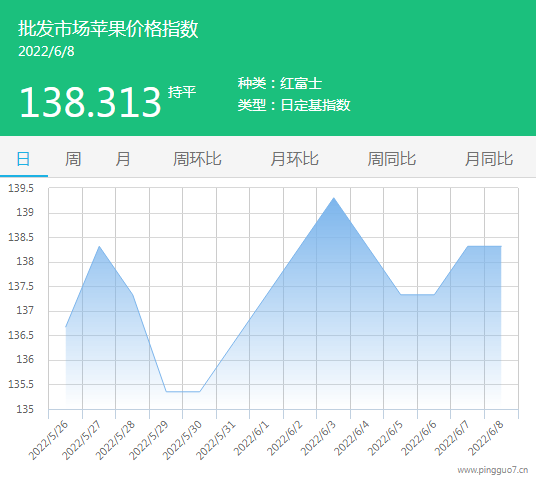Screen dimensions: 536x482
Task: Click the 139.5 y-axis label
Action: tap(21, 188)
